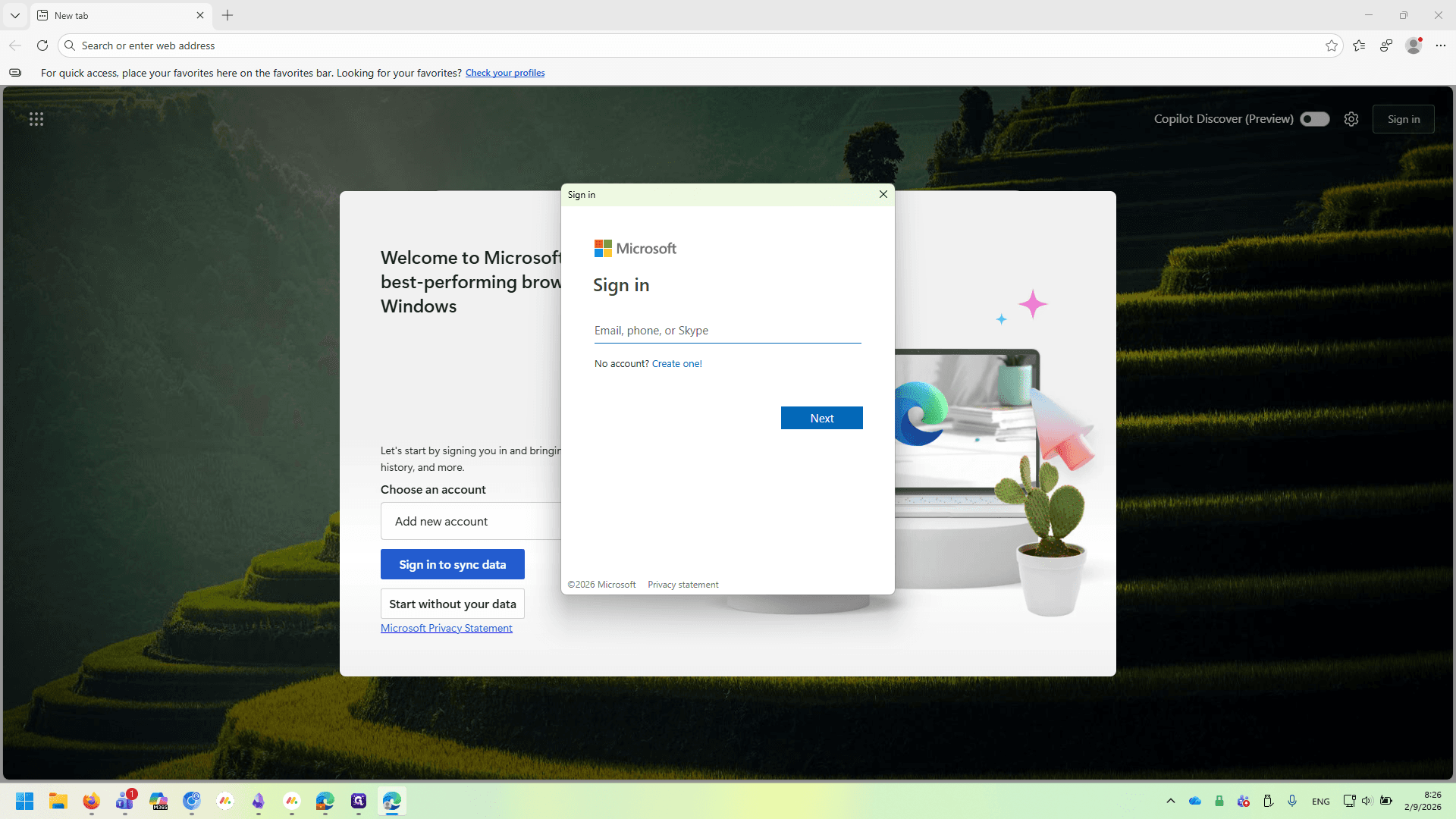Click Start without your data
Screen dimensions: 1456x819
(x=453, y=604)
